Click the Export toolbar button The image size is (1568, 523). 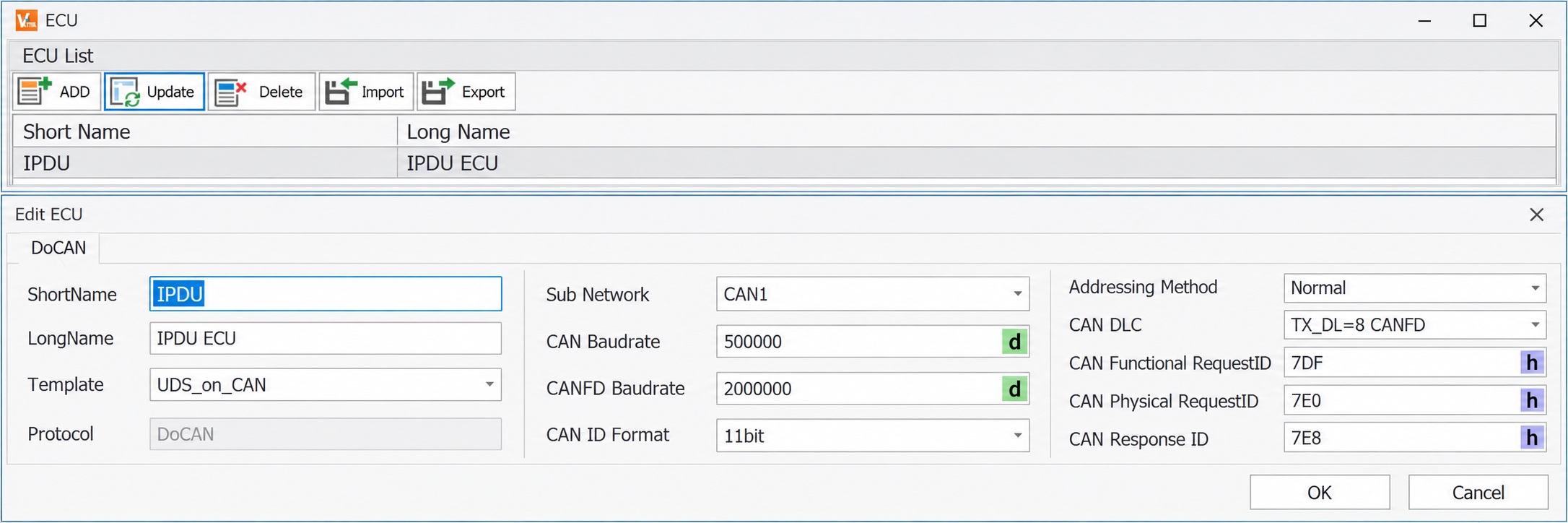click(x=466, y=92)
